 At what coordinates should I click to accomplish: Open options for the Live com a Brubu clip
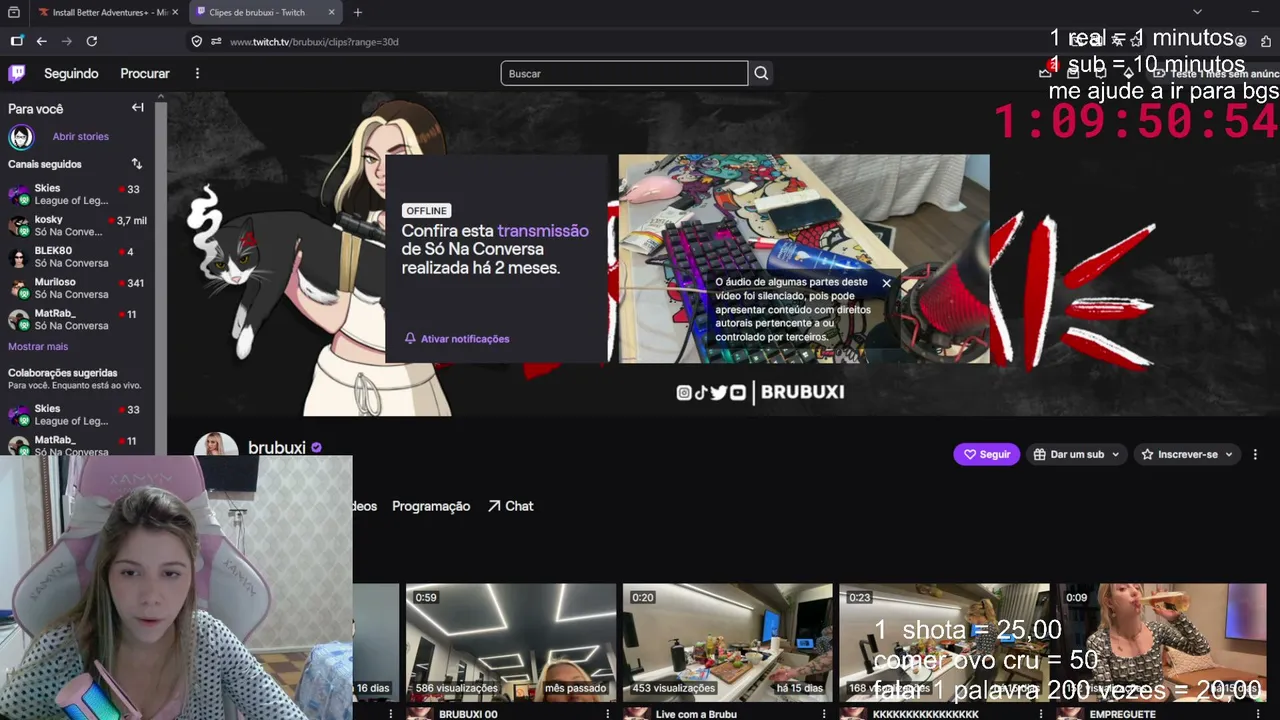pyautogui.click(x=823, y=714)
